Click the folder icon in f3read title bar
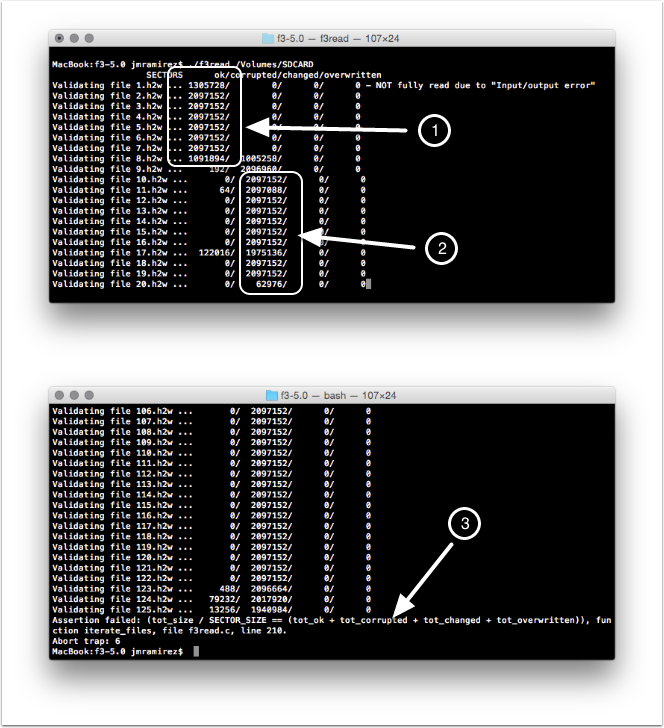This screenshot has width=664, height=728. pos(267,38)
